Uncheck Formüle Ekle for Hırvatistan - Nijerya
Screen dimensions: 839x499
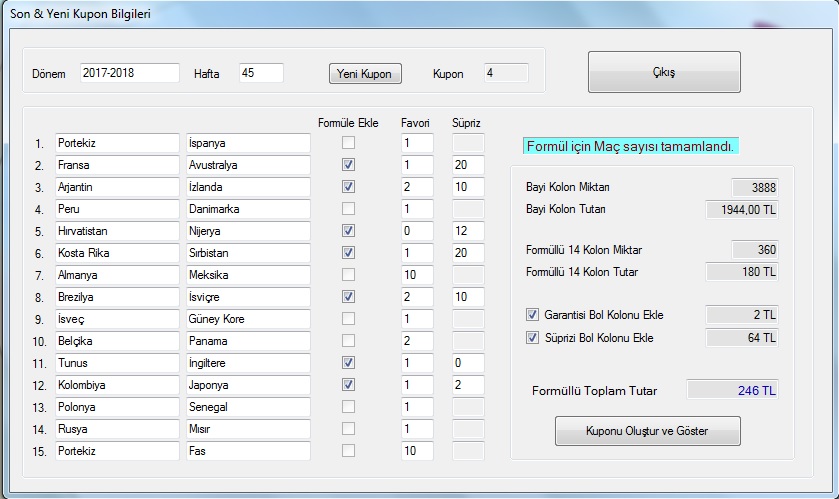(348, 231)
